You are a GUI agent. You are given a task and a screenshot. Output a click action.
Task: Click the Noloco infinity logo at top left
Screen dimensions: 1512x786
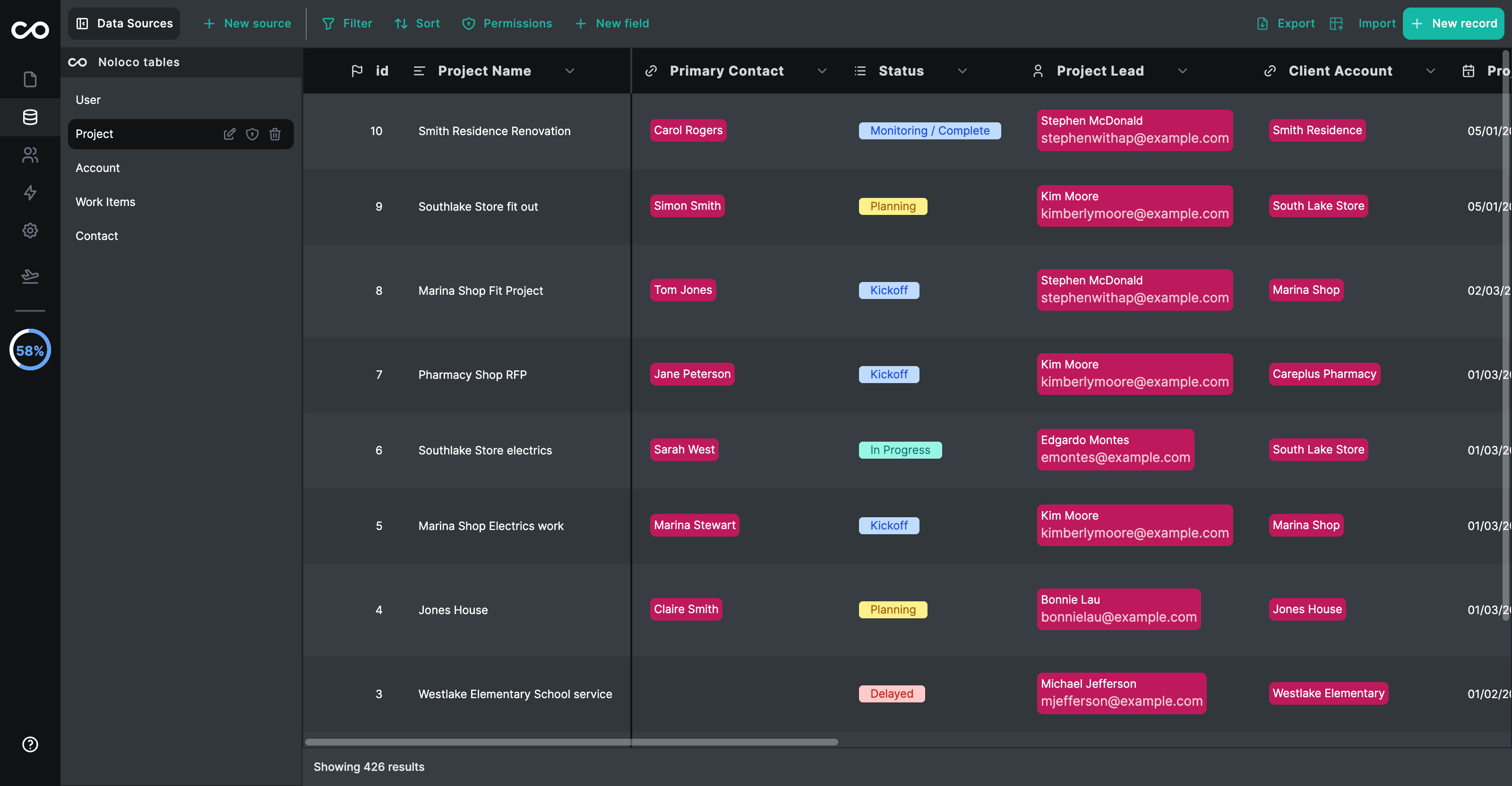click(30, 29)
